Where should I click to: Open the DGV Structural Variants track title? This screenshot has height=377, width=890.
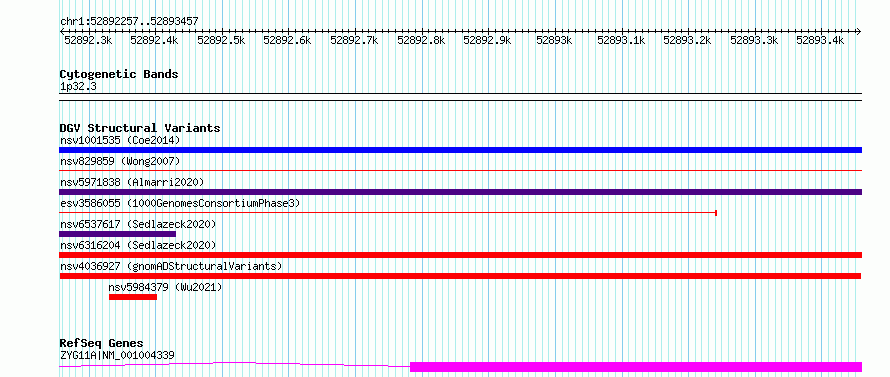coord(140,128)
